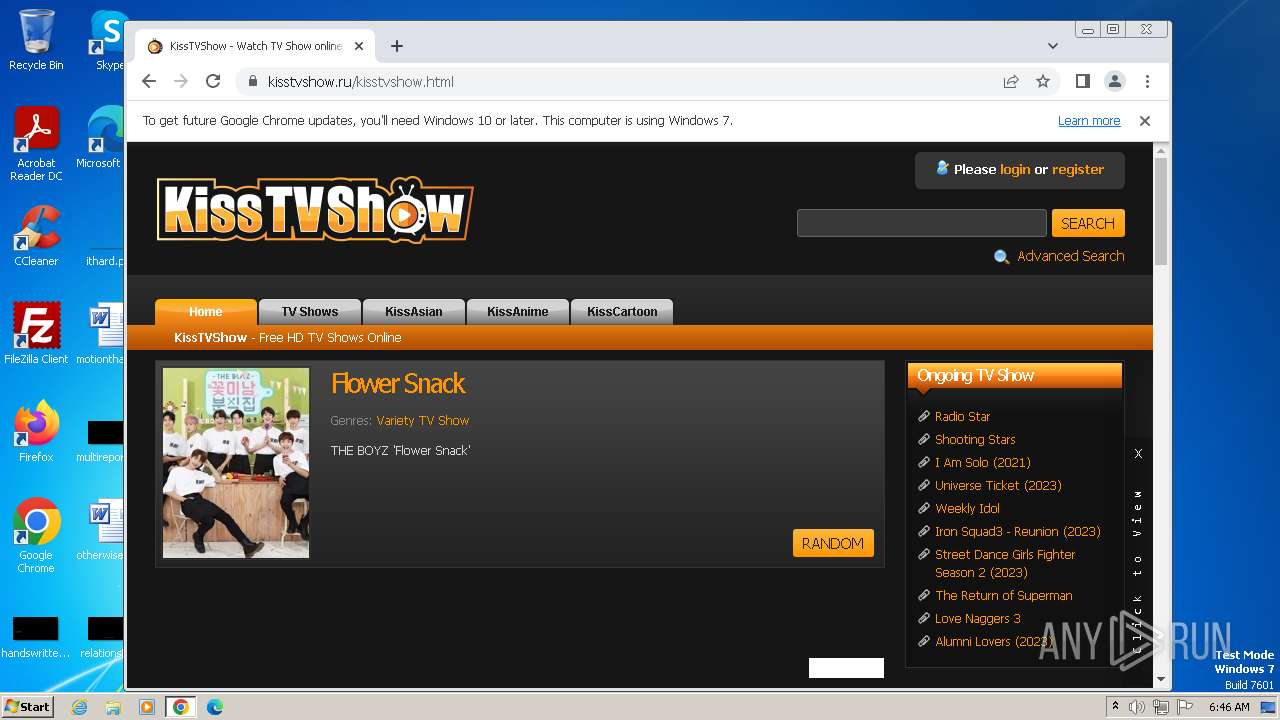Image resolution: width=1280 pixels, height=720 pixels.
Task: Click the taskbar clock showing 6:46 AM
Action: [x=1229, y=707]
